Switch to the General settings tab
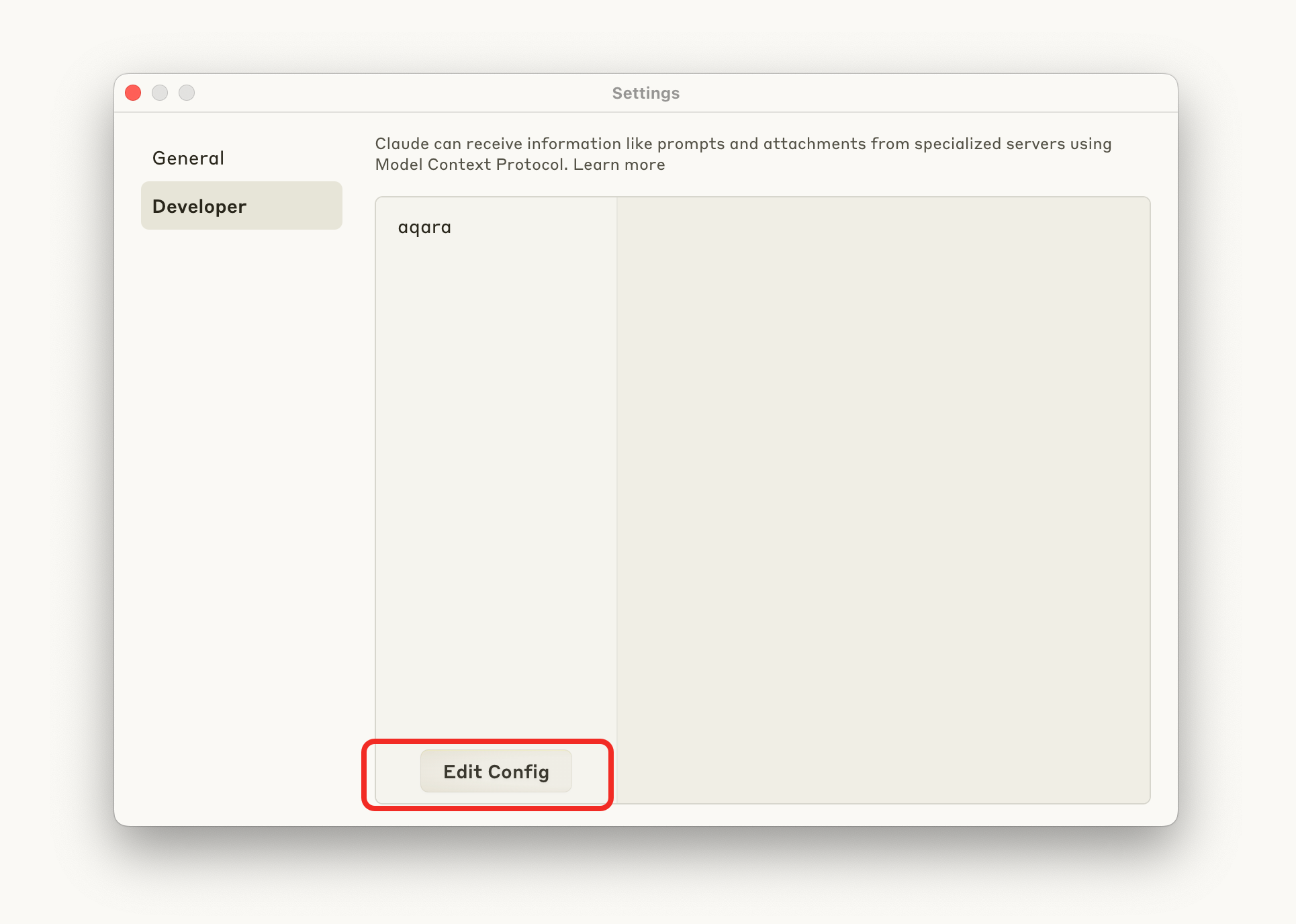1296x924 pixels. pos(188,158)
